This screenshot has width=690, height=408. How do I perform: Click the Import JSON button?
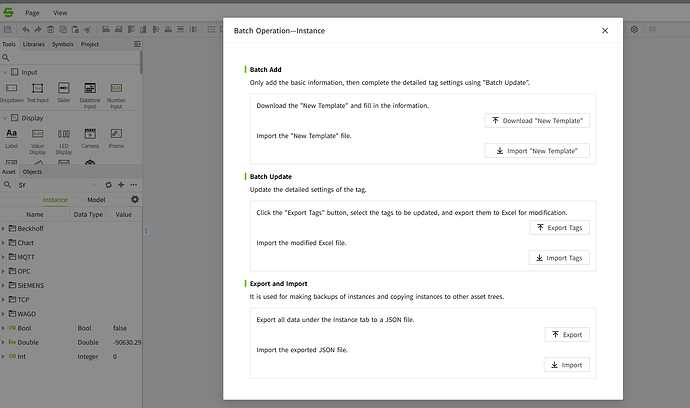point(567,365)
